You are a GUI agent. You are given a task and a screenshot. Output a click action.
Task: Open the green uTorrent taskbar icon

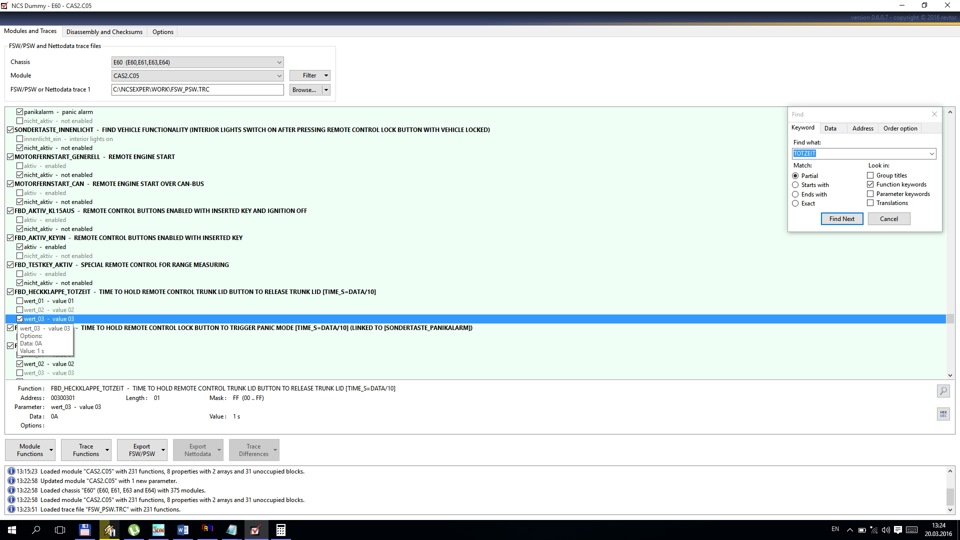coord(133,530)
